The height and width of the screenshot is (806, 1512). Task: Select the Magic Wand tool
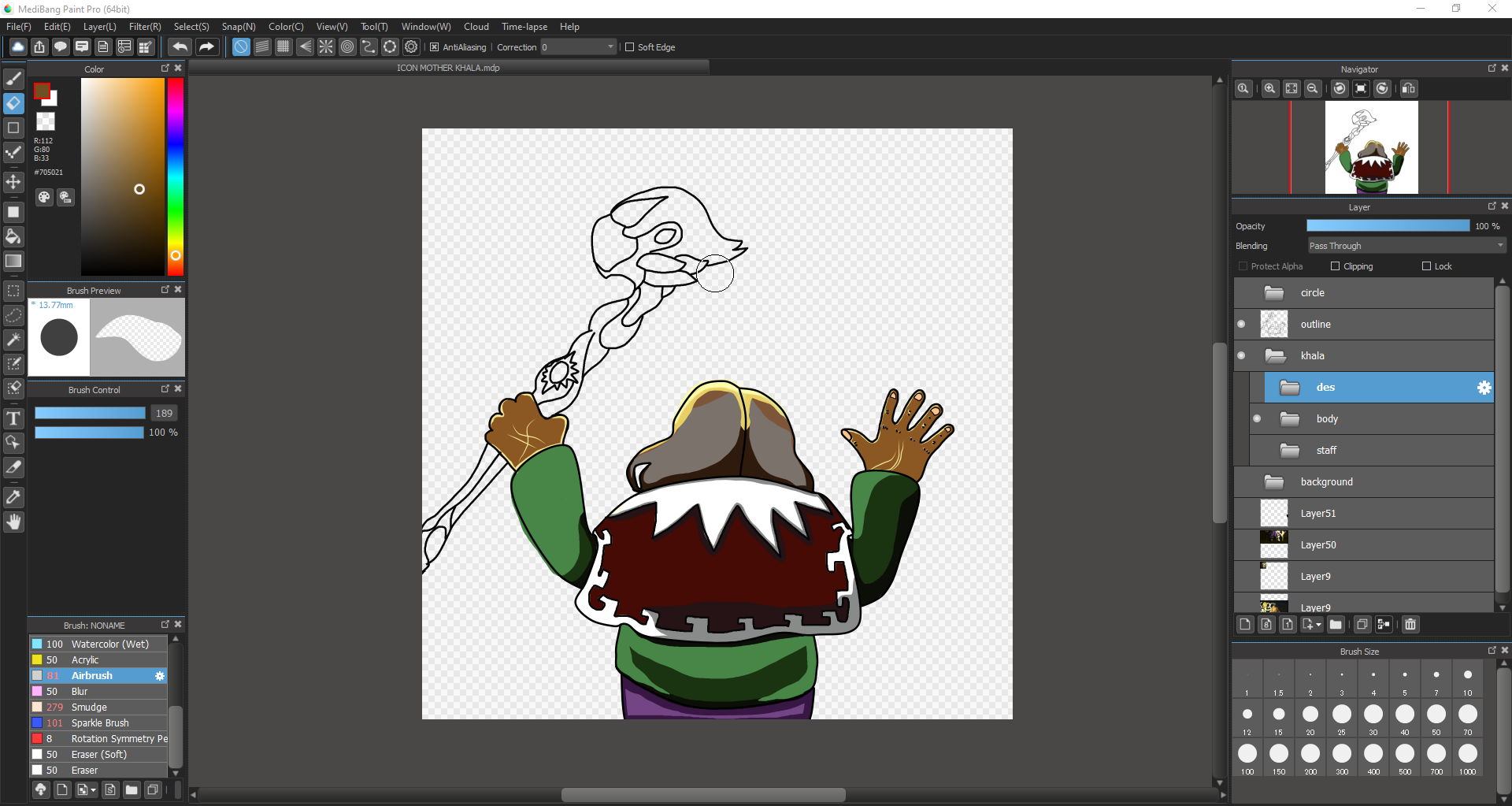pyautogui.click(x=13, y=340)
